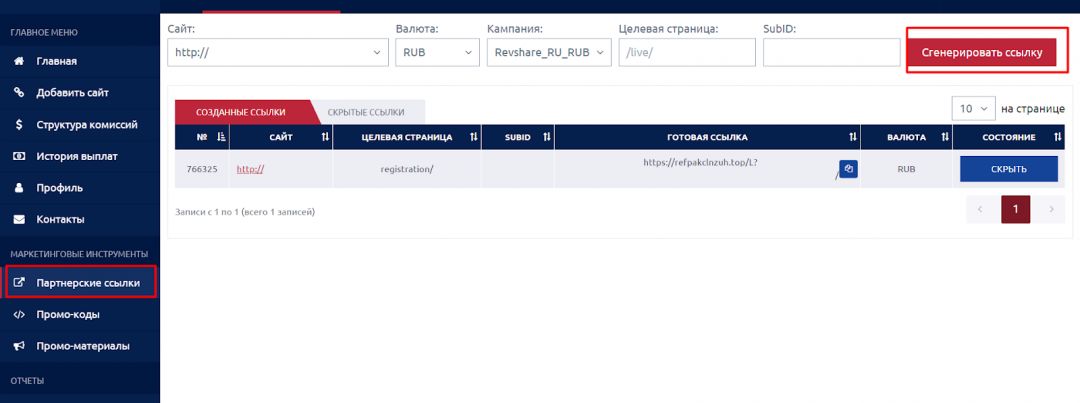
Task: Click the megaphone icon beside Промо-материалы
Action: (x=19, y=347)
